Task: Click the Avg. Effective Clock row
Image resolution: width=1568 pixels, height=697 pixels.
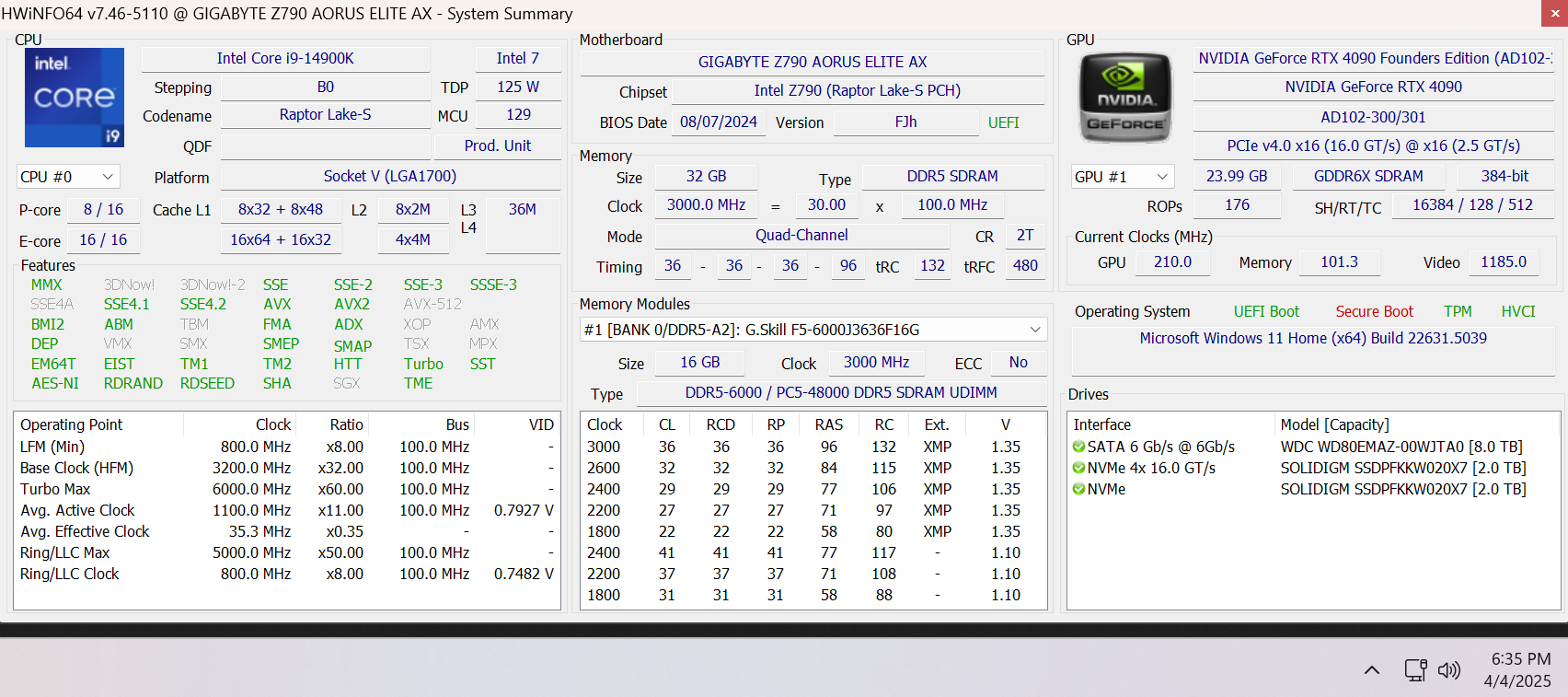Action: (x=287, y=531)
